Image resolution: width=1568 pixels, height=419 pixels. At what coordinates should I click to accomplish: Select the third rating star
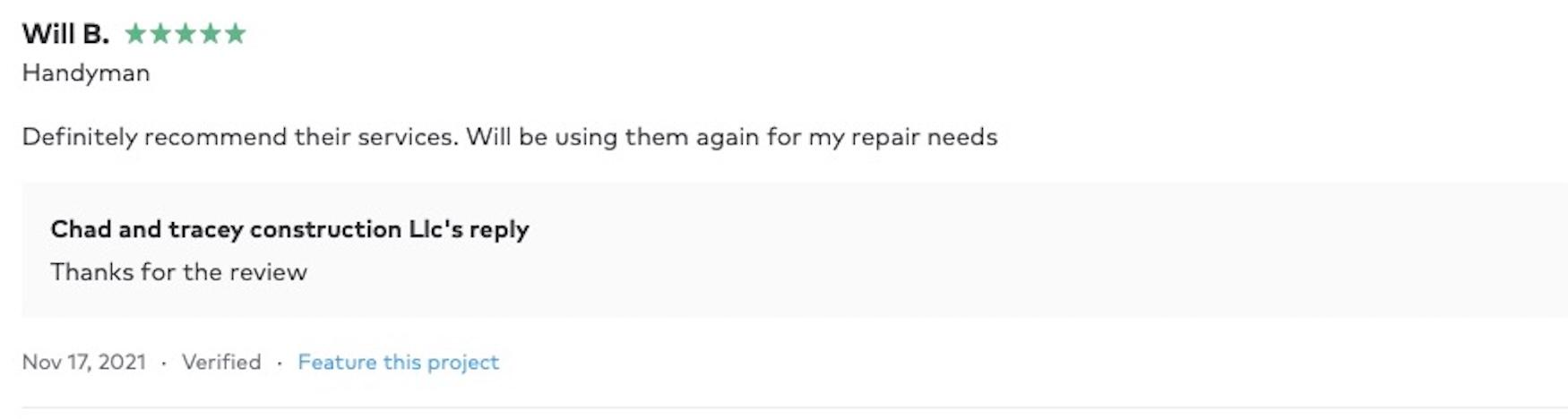pyautogui.click(x=185, y=34)
